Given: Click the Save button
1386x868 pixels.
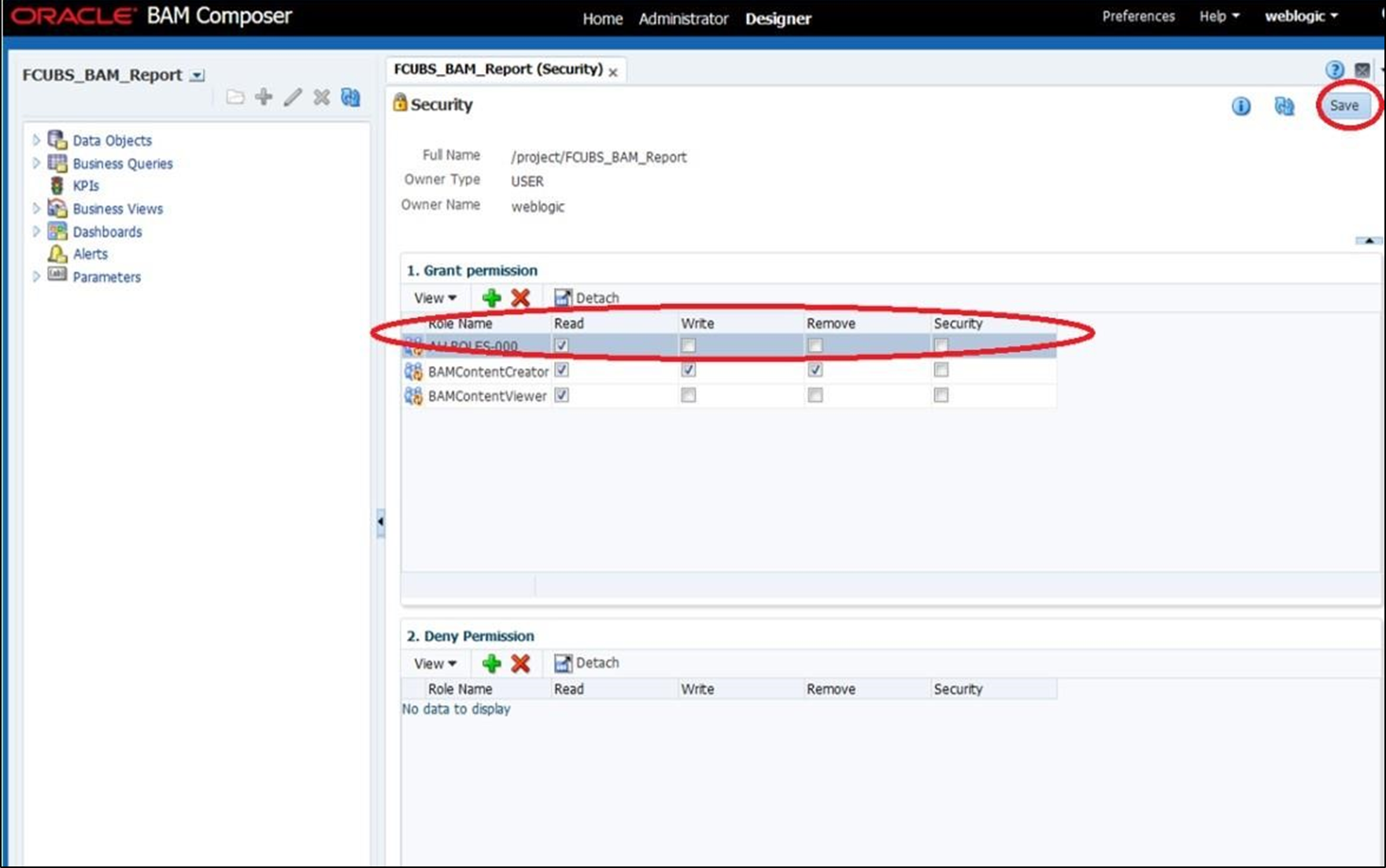Looking at the screenshot, I should [x=1344, y=105].
